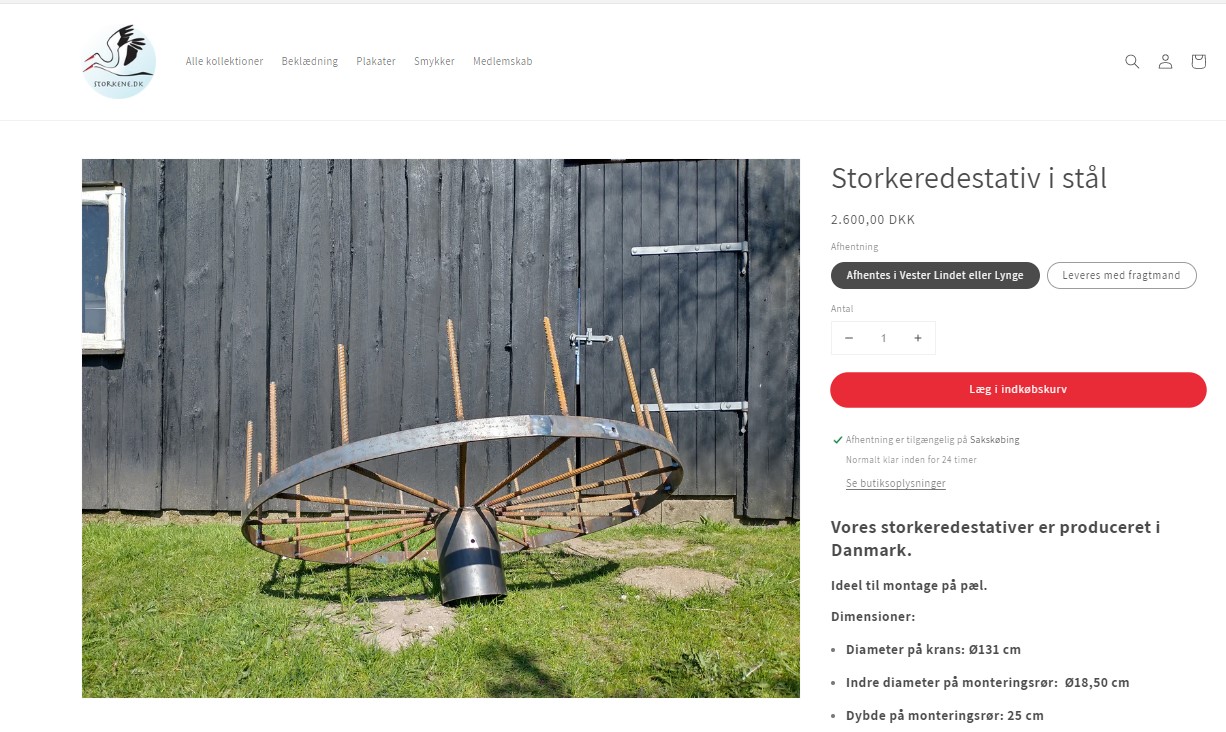Viewport: 1226px width, 732px height.
Task: Open the Medlemskab menu link
Action: 502,61
